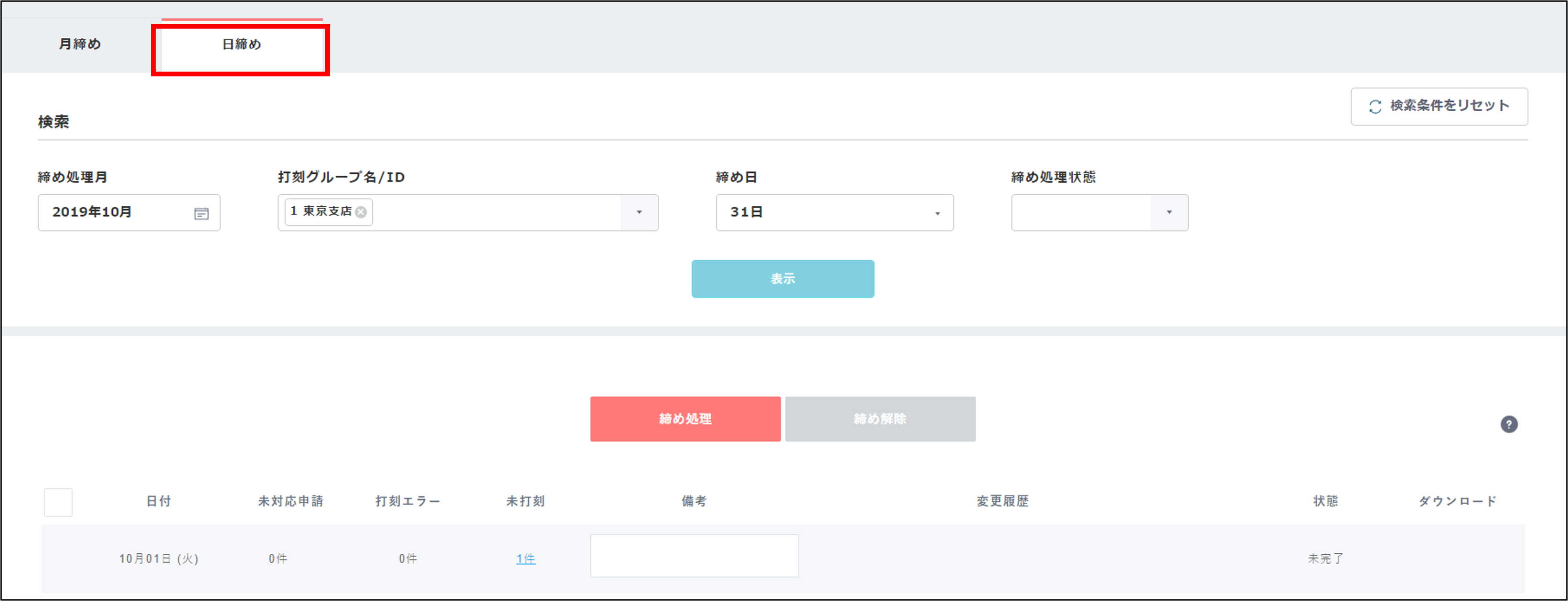The height and width of the screenshot is (601, 1568).
Task: Expand the 締め処理状態 dropdown
Action: click(1168, 212)
